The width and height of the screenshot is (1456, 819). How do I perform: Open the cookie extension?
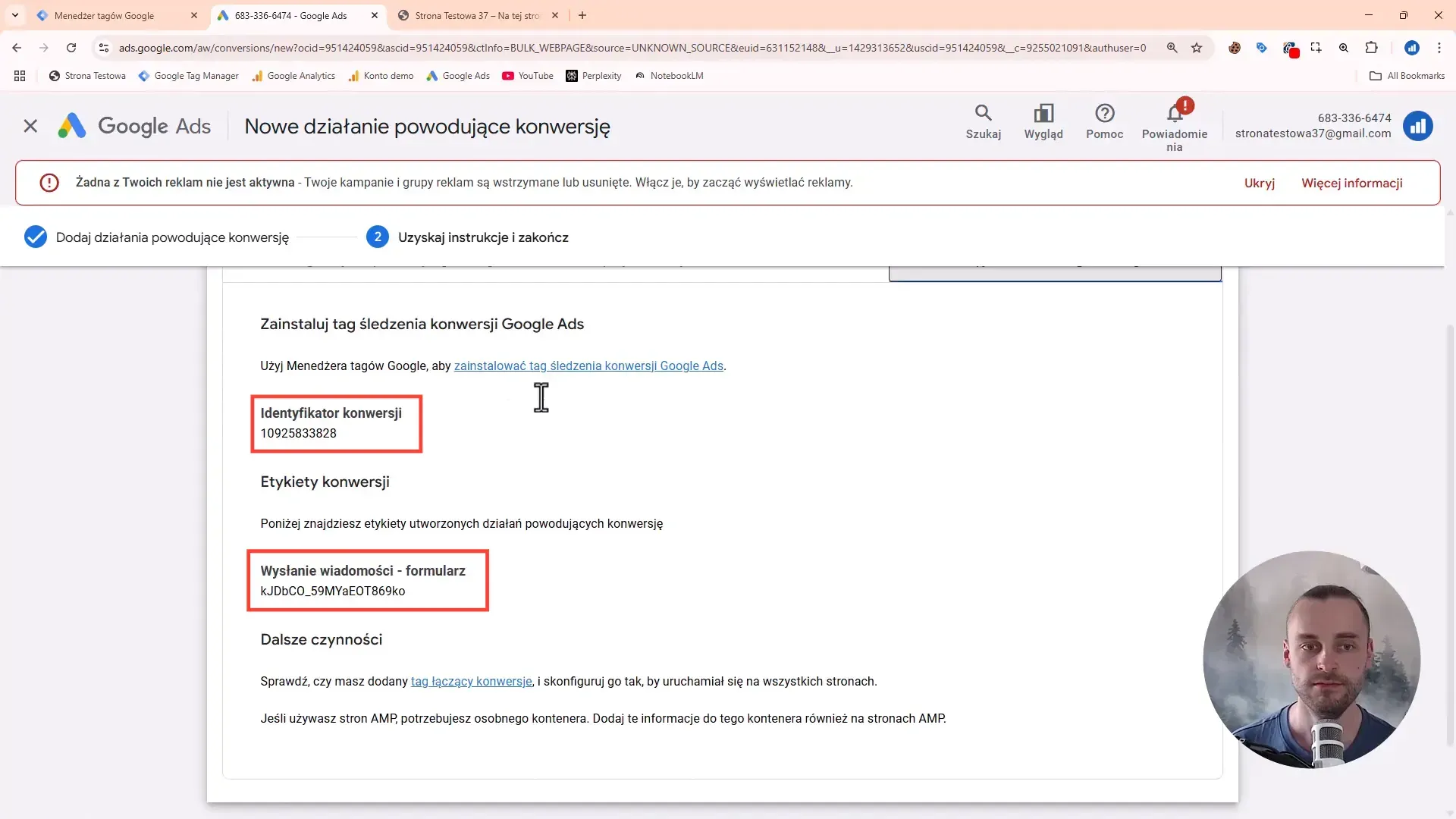pyautogui.click(x=1235, y=48)
